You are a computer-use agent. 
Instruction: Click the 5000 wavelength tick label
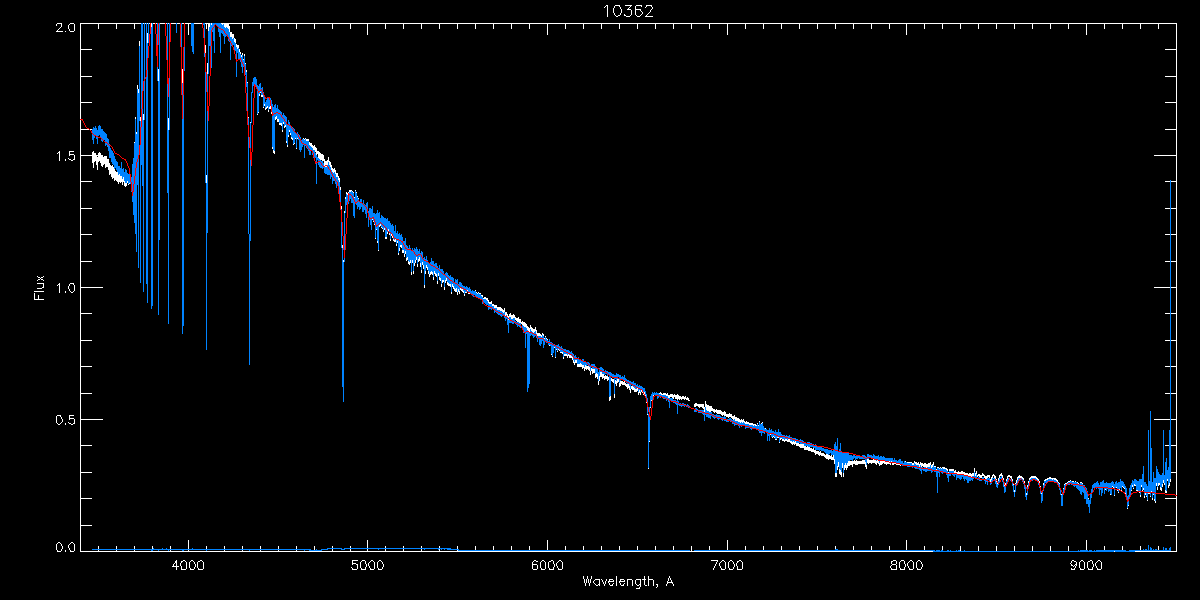click(x=368, y=565)
